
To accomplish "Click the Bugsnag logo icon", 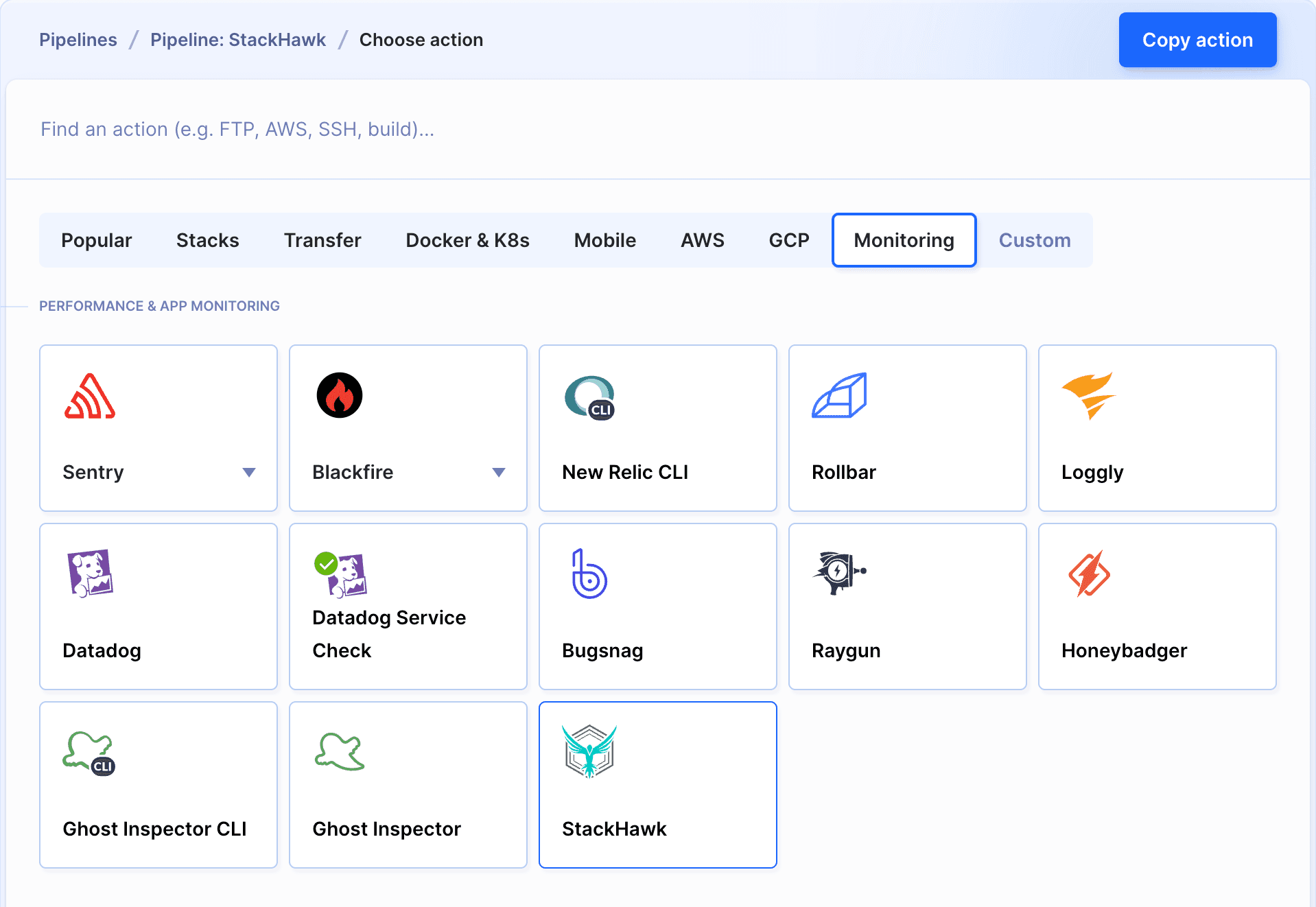I will coord(589,574).
